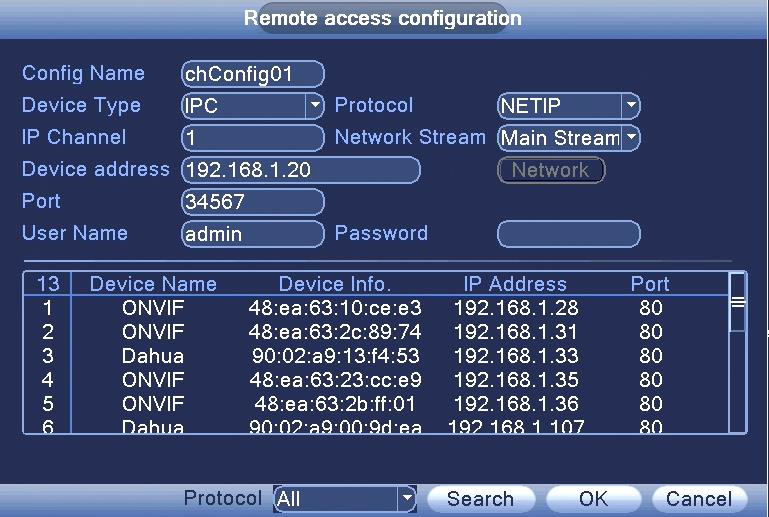Open the Network Stream dropdown

pos(630,137)
